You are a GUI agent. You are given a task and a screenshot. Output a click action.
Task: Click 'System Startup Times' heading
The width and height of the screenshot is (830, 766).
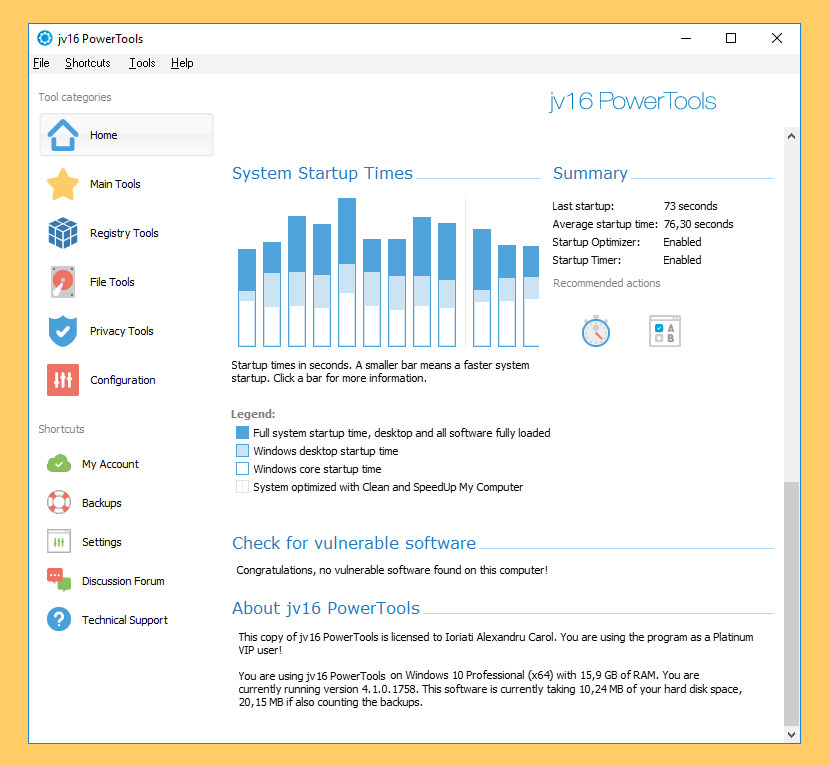coord(322,173)
